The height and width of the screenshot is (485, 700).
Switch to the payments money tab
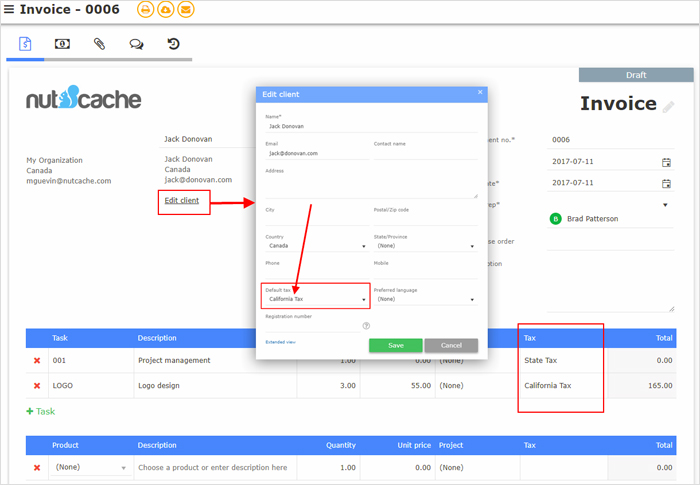pos(62,44)
